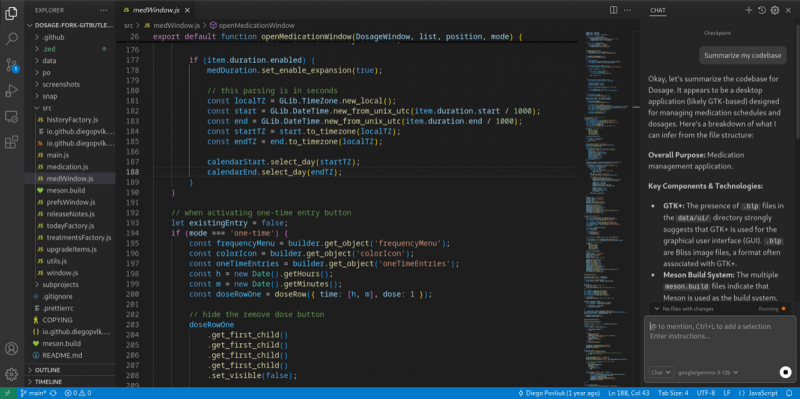Stop the running chat response
This screenshot has height=399, width=800.
tap(785, 372)
